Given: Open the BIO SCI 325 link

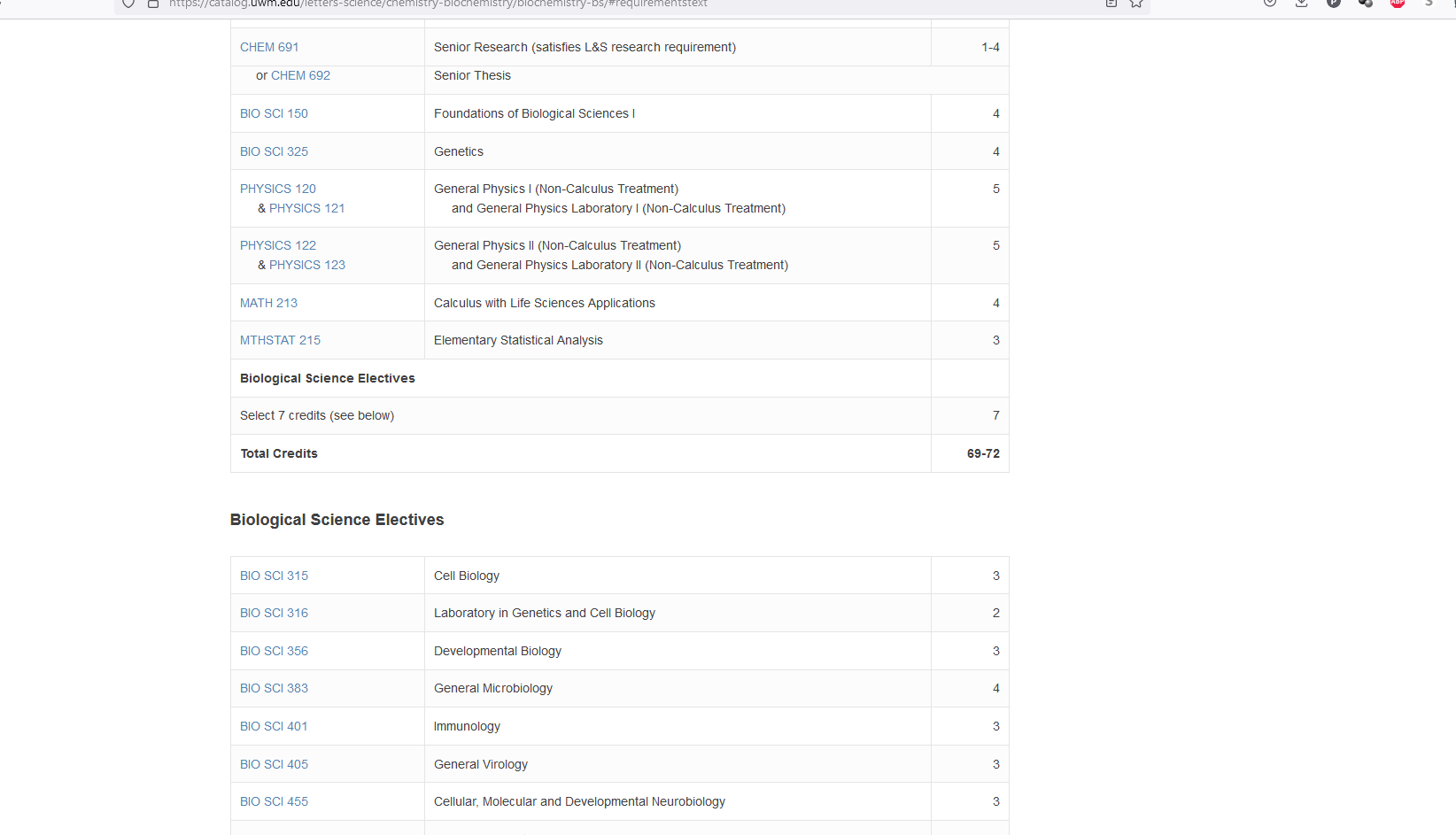Looking at the screenshot, I should pyautogui.click(x=274, y=151).
